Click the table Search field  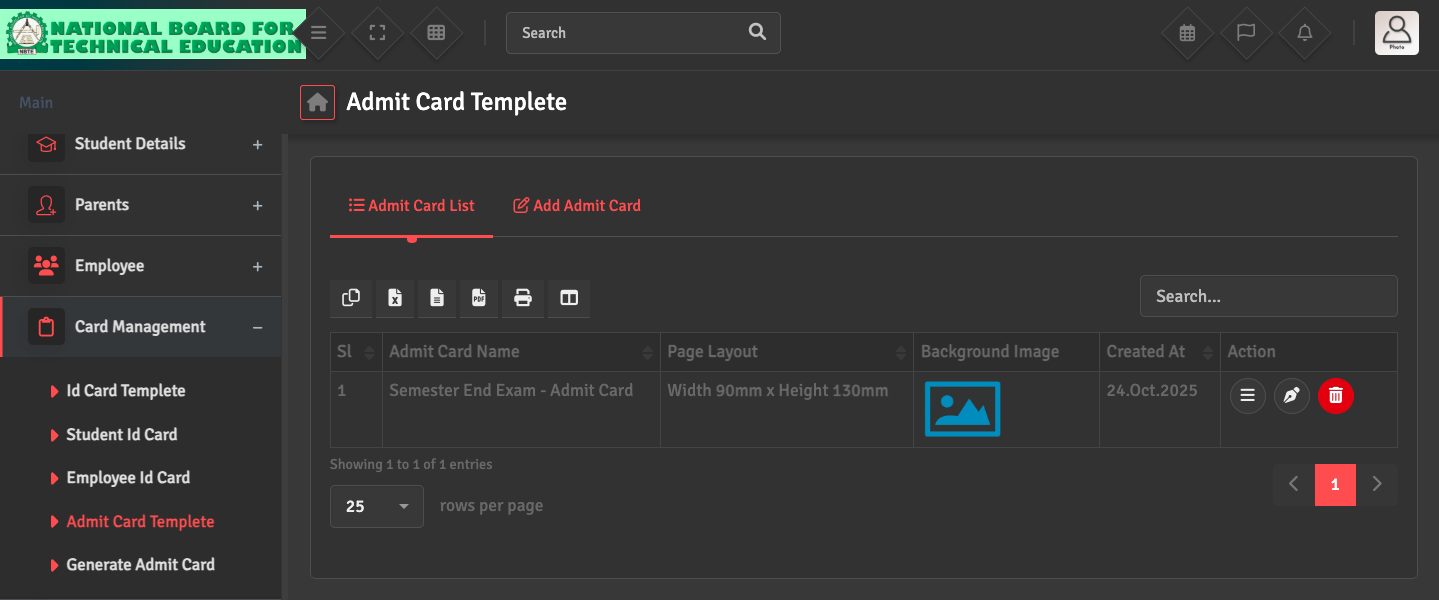tap(1268, 296)
